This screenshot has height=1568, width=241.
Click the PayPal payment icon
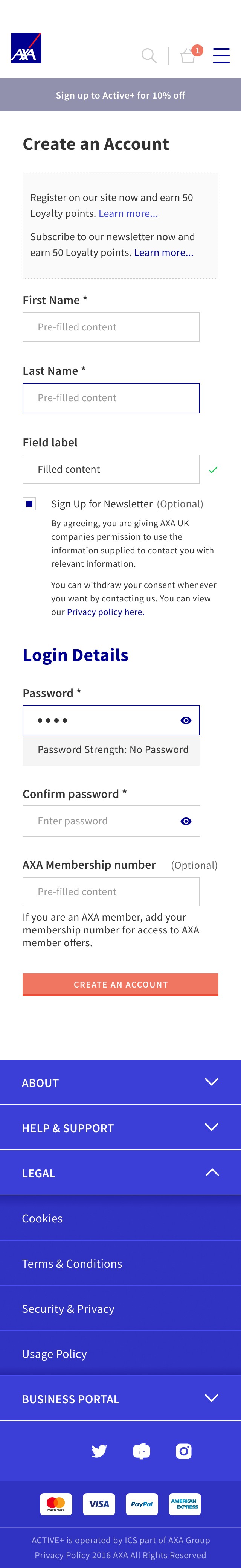click(x=142, y=1504)
